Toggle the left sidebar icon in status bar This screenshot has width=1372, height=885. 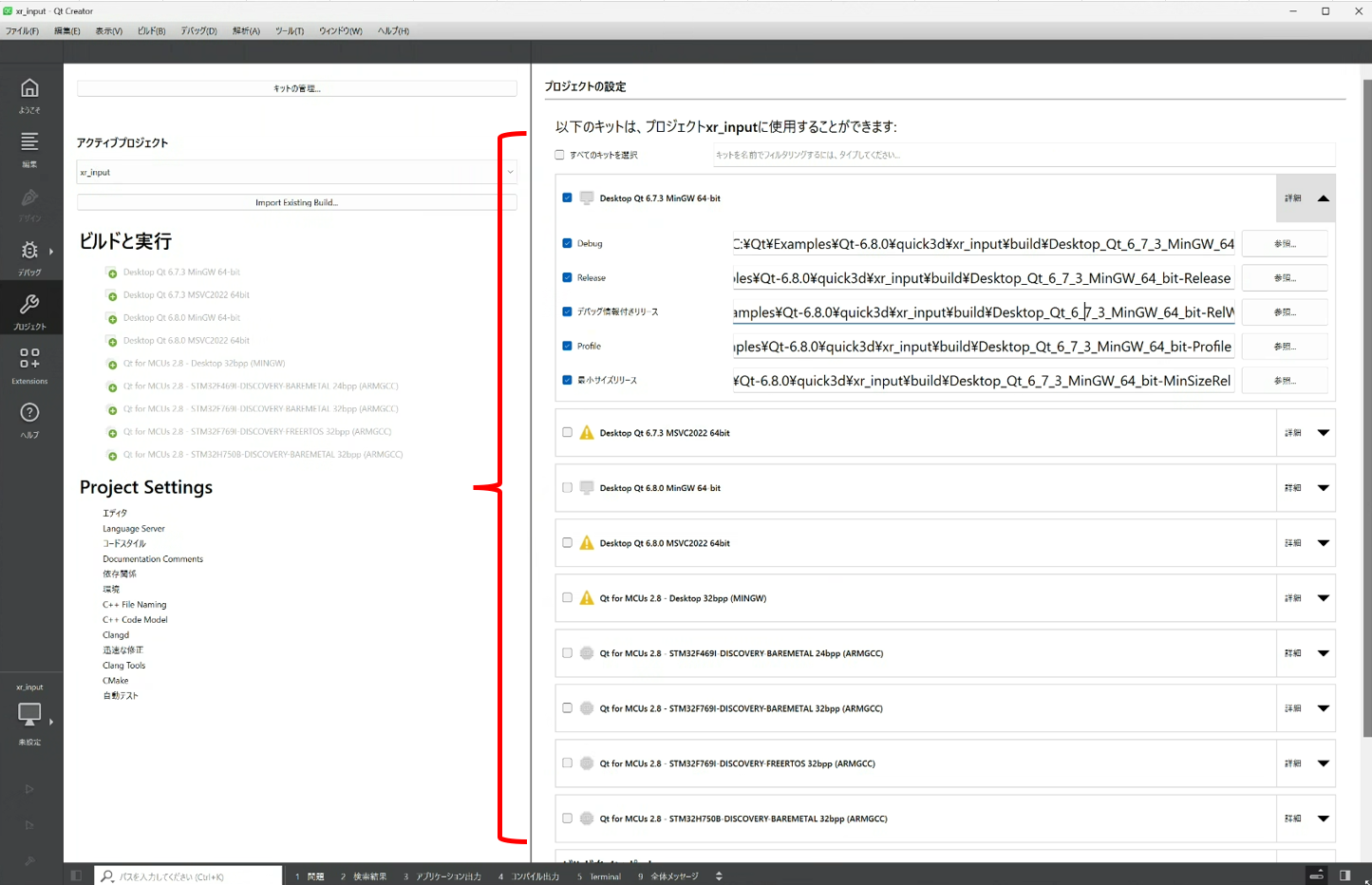76,876
